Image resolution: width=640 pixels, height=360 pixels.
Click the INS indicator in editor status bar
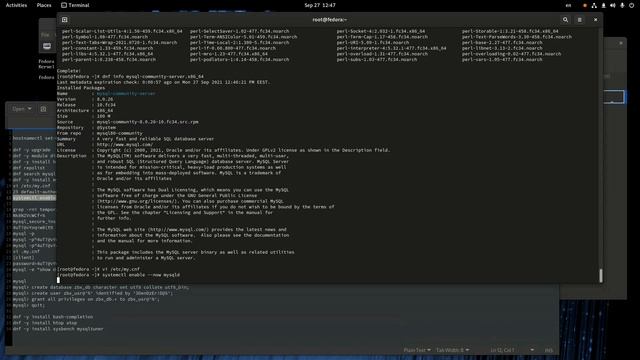tap(549, 350)
